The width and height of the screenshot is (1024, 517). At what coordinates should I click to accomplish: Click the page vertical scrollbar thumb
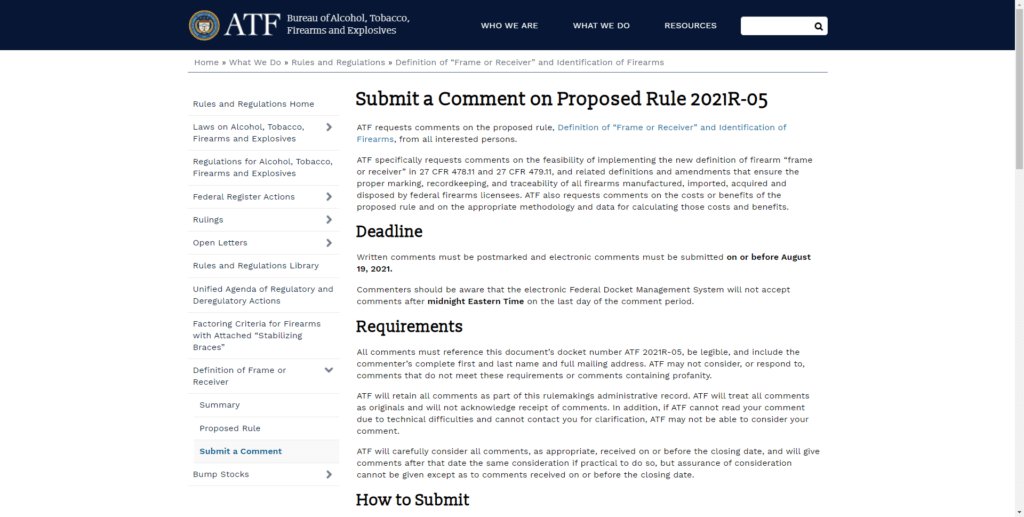click(x=1019, y=88)
